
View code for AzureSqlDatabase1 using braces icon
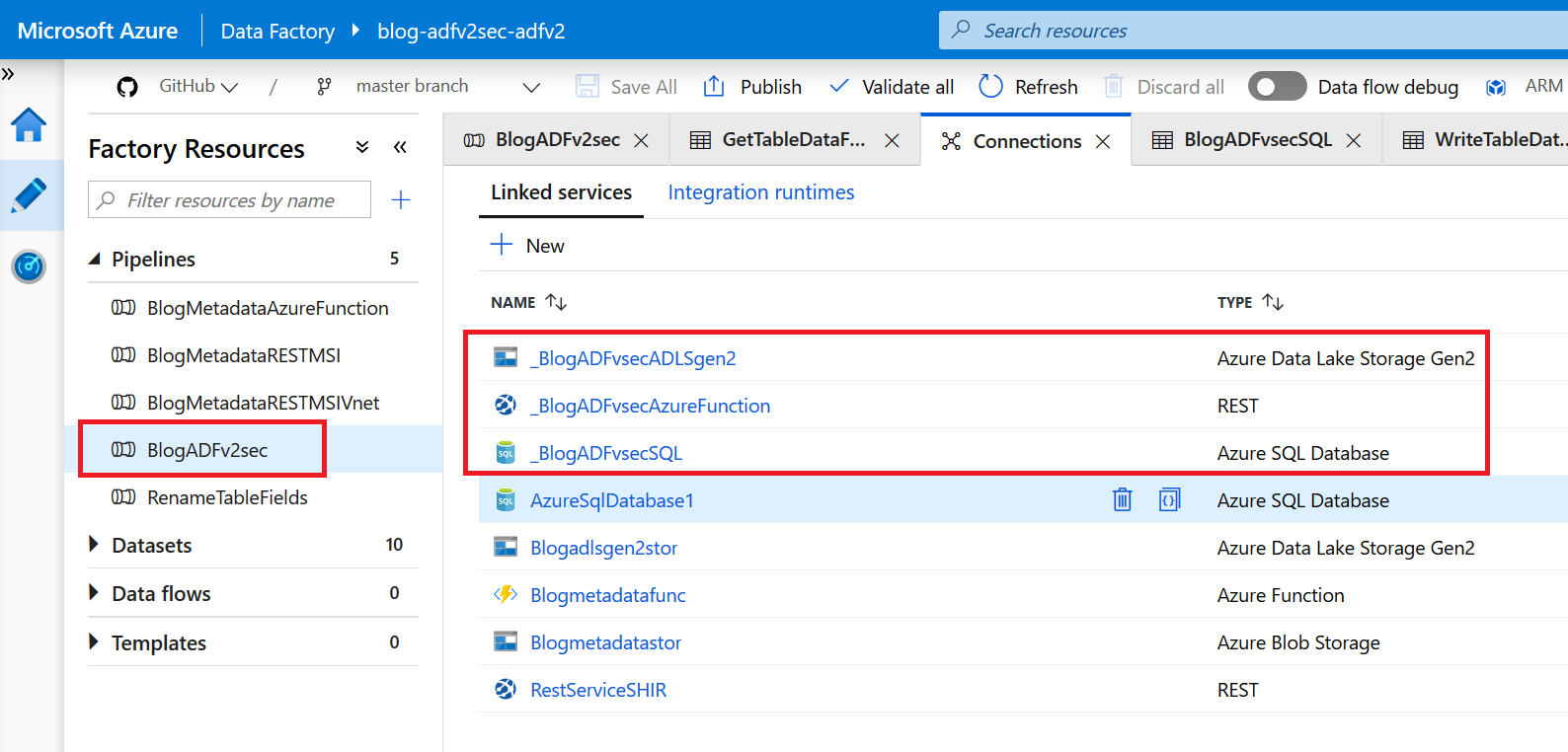pos(1169,499)
